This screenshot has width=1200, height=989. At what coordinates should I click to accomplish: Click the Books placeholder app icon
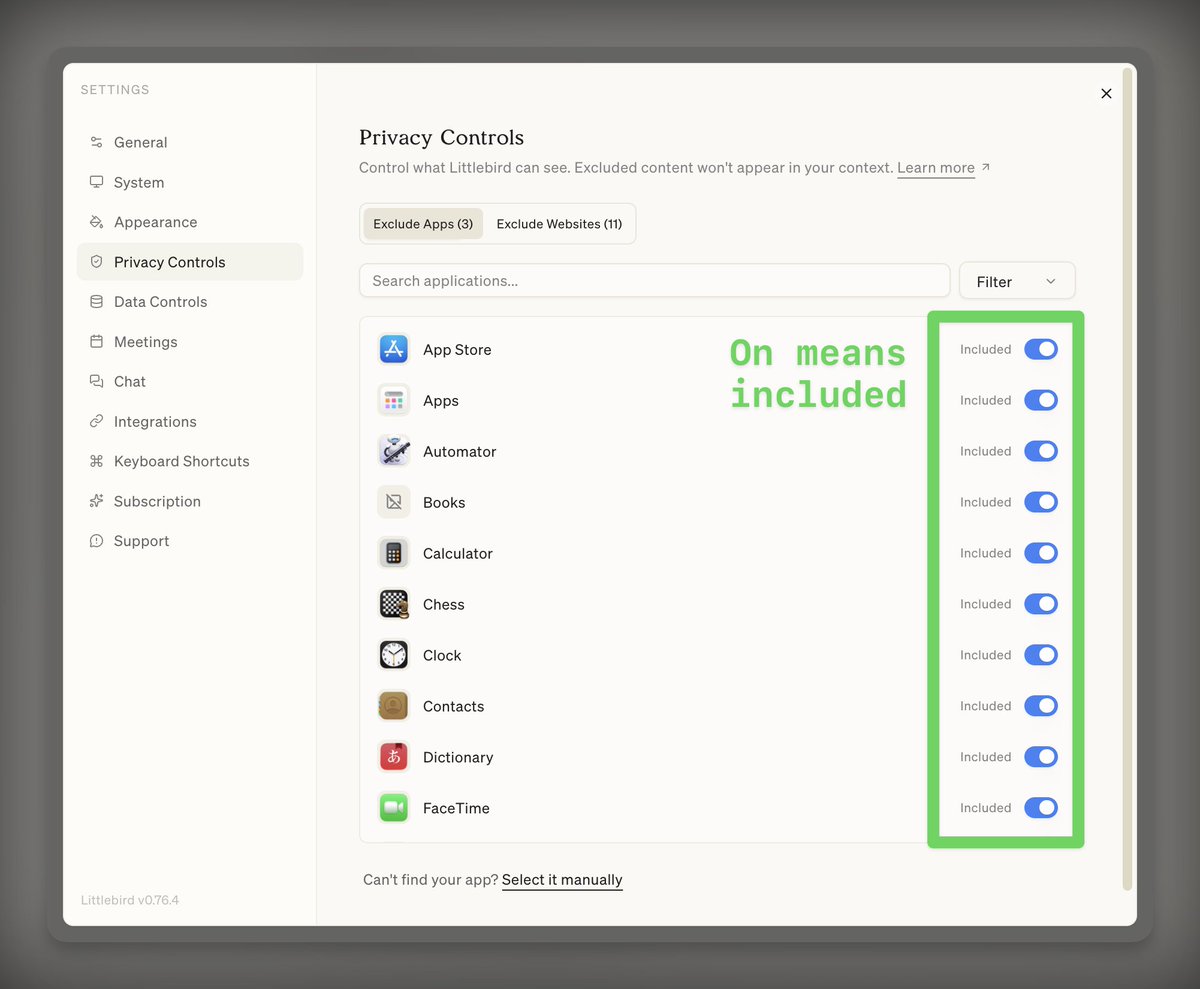394,502
